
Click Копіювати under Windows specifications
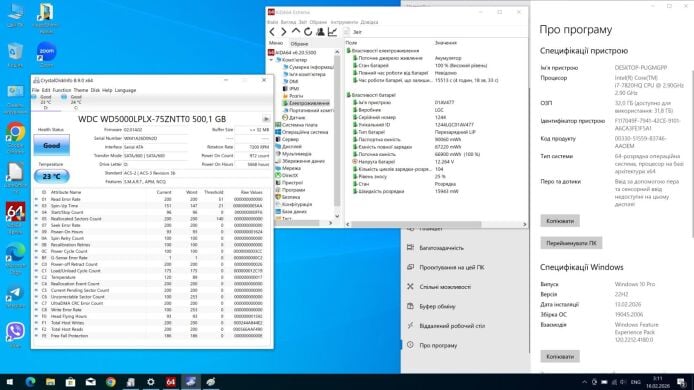[560, 356]
